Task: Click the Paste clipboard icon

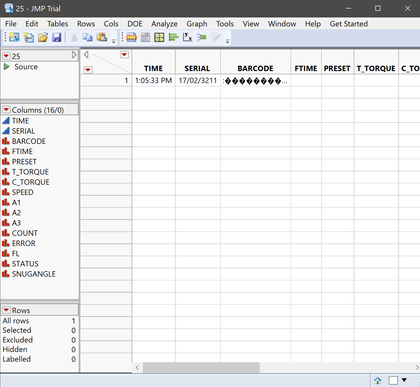Action: point(102,37)
